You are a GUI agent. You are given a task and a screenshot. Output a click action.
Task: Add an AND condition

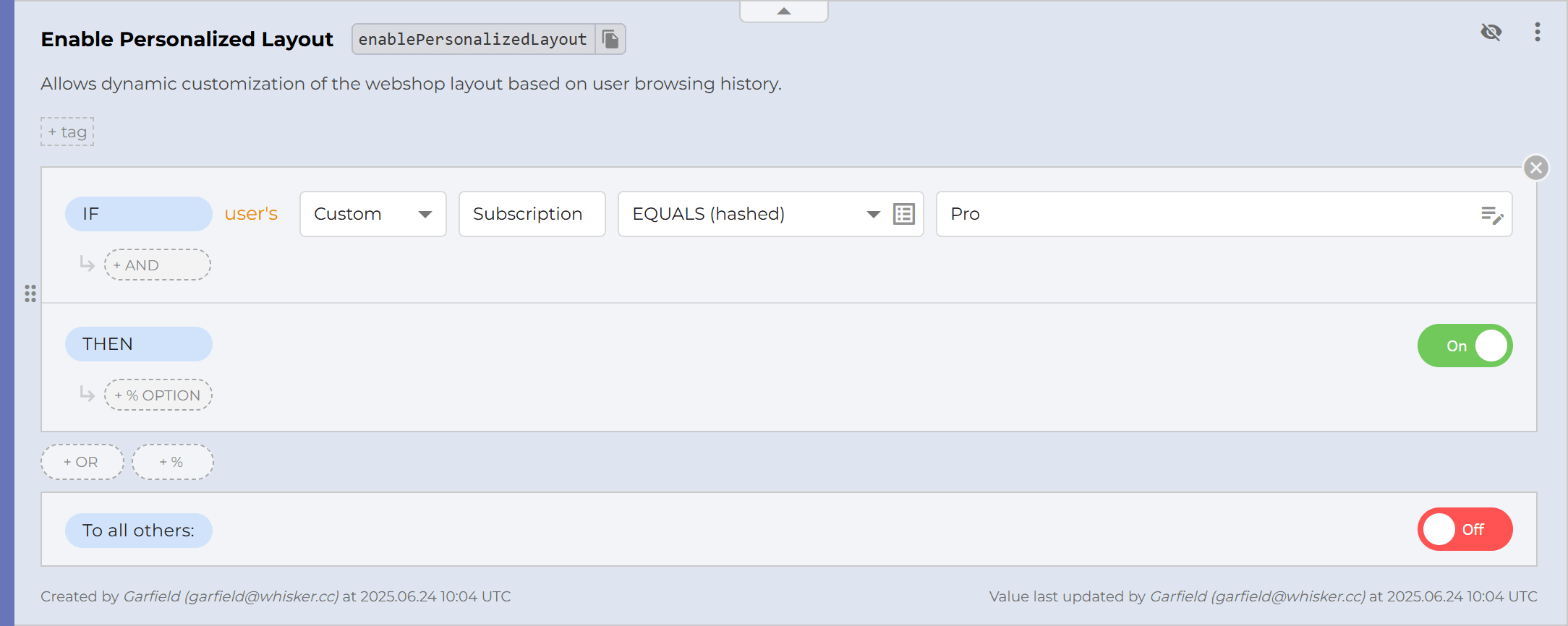(x=158, y=265)
